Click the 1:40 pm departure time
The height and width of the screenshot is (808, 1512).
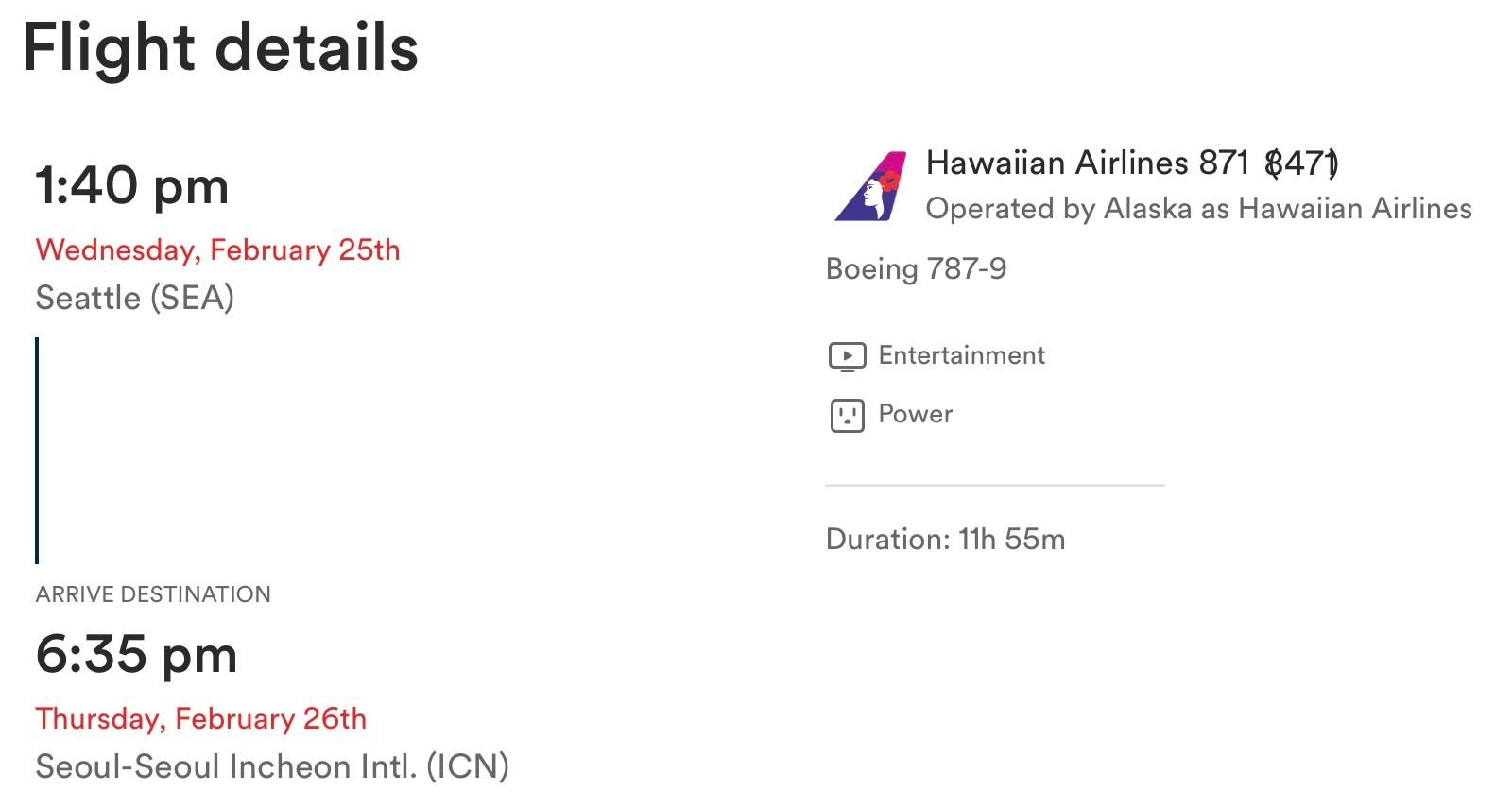pyautogui.click(x=132, y=185)
